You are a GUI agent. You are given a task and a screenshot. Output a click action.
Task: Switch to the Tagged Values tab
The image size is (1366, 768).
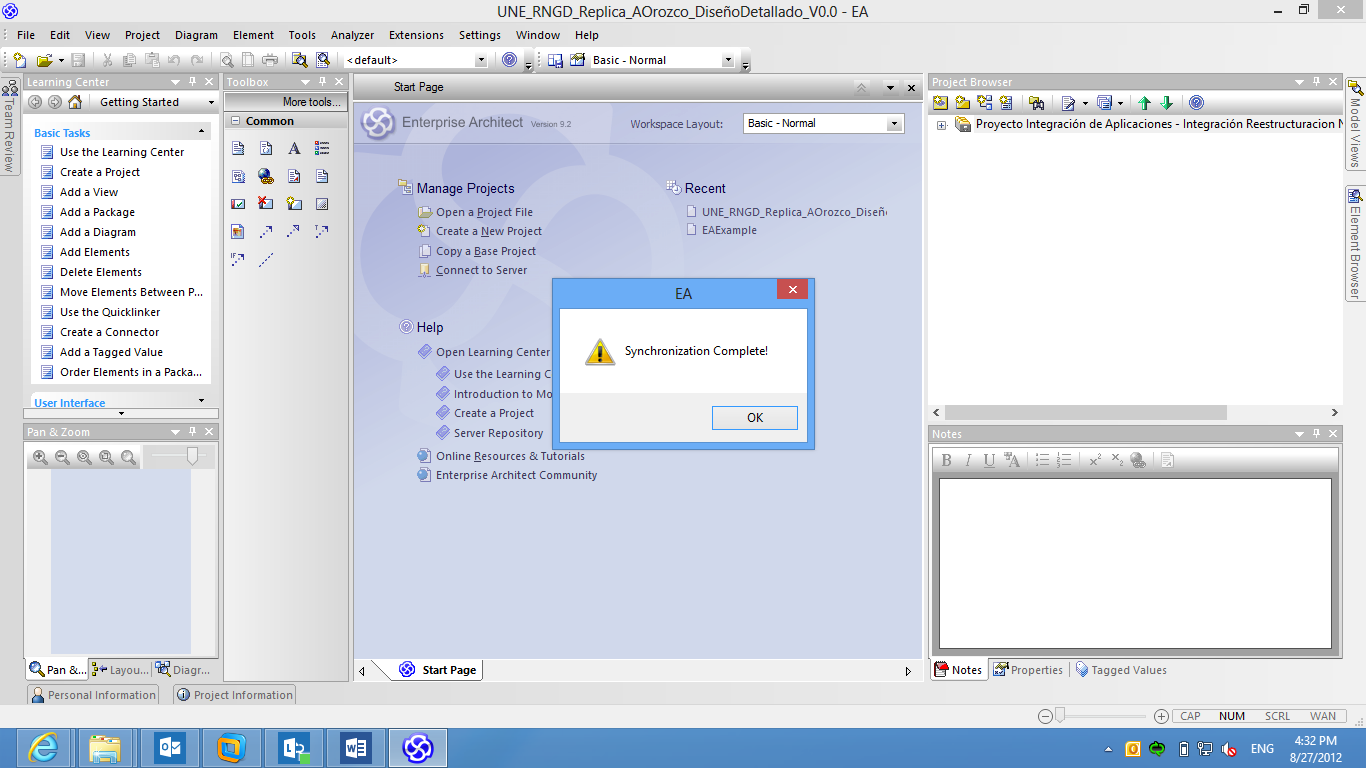click(x=1121, y=670)
